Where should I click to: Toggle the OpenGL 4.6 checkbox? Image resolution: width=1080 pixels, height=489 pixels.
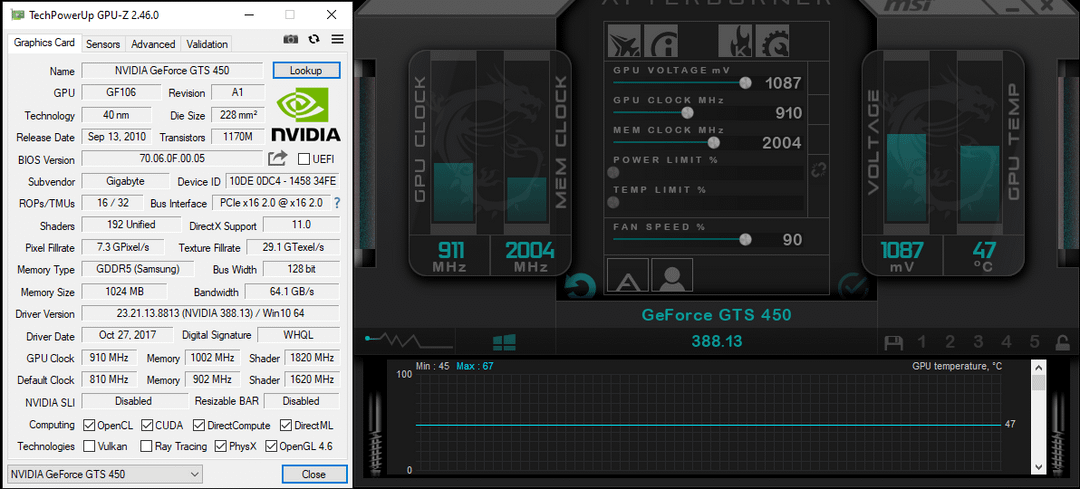[271, 446]
